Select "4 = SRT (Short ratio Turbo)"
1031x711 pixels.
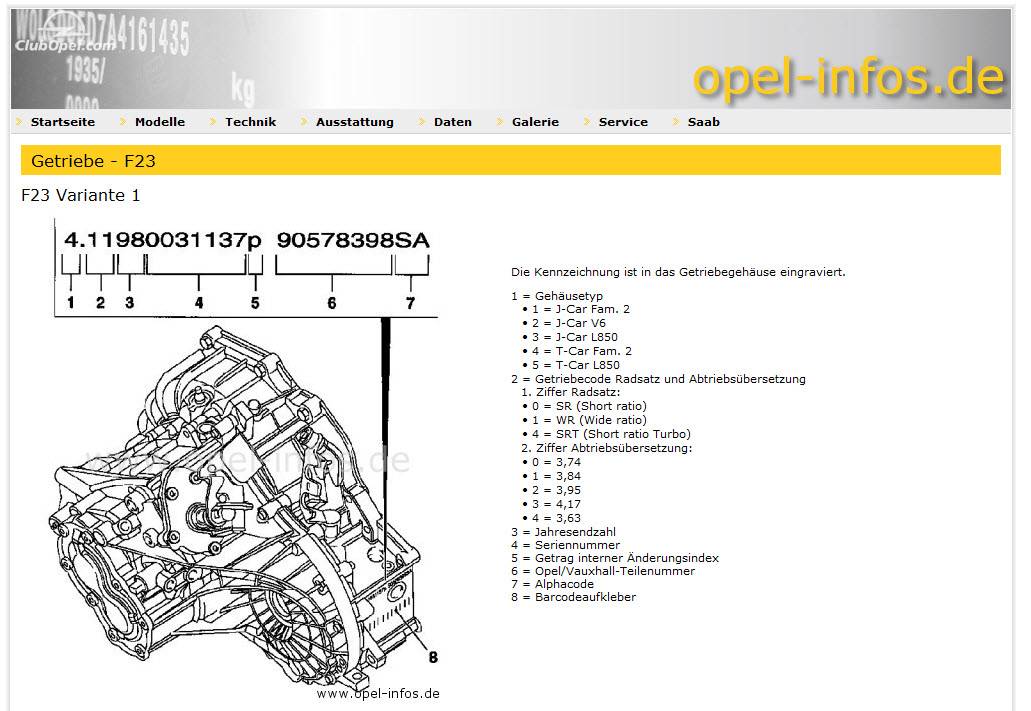(x=611, y=434)
